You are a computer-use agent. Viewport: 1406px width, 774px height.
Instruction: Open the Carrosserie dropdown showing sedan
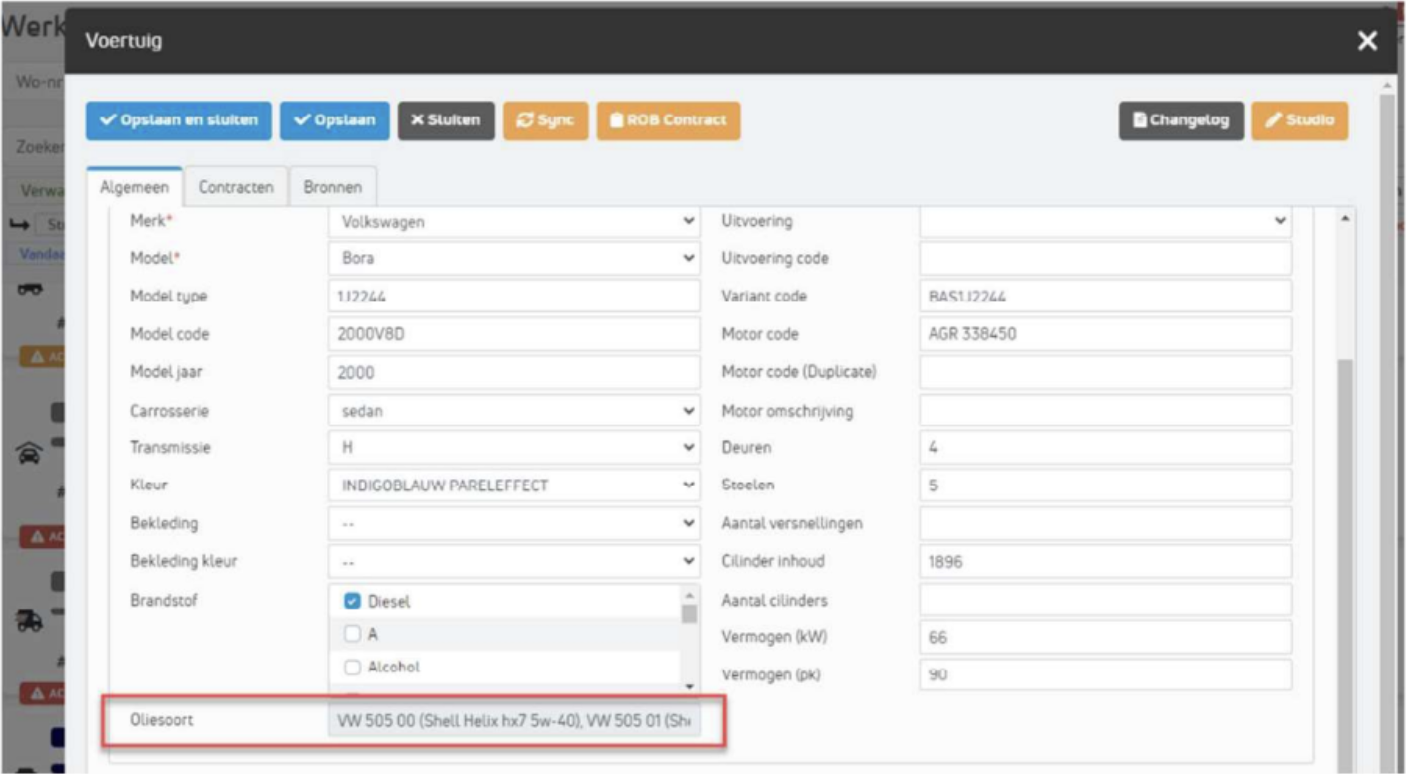pos(514,411)
